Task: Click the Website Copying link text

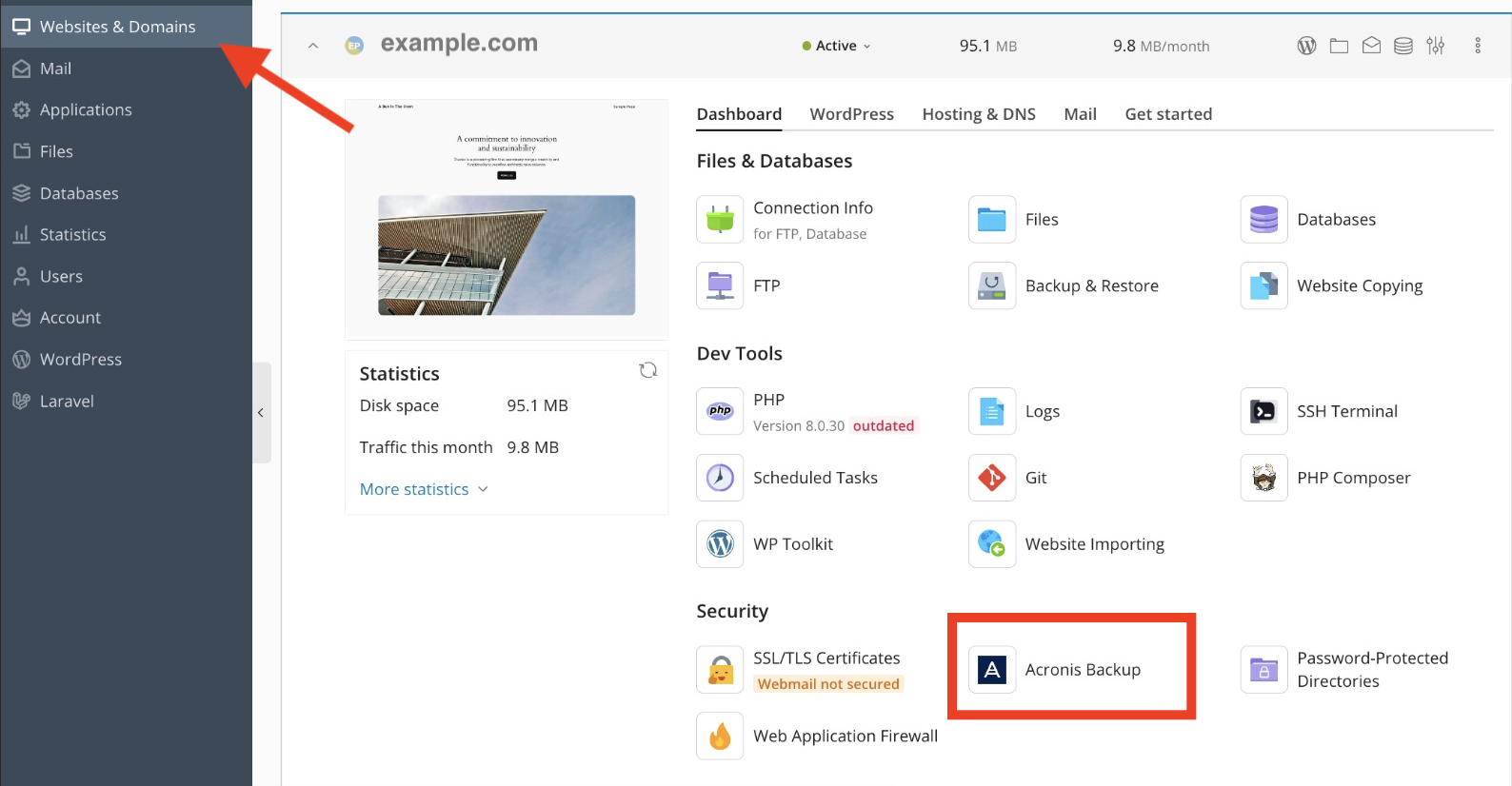Action: (1360, 286)
